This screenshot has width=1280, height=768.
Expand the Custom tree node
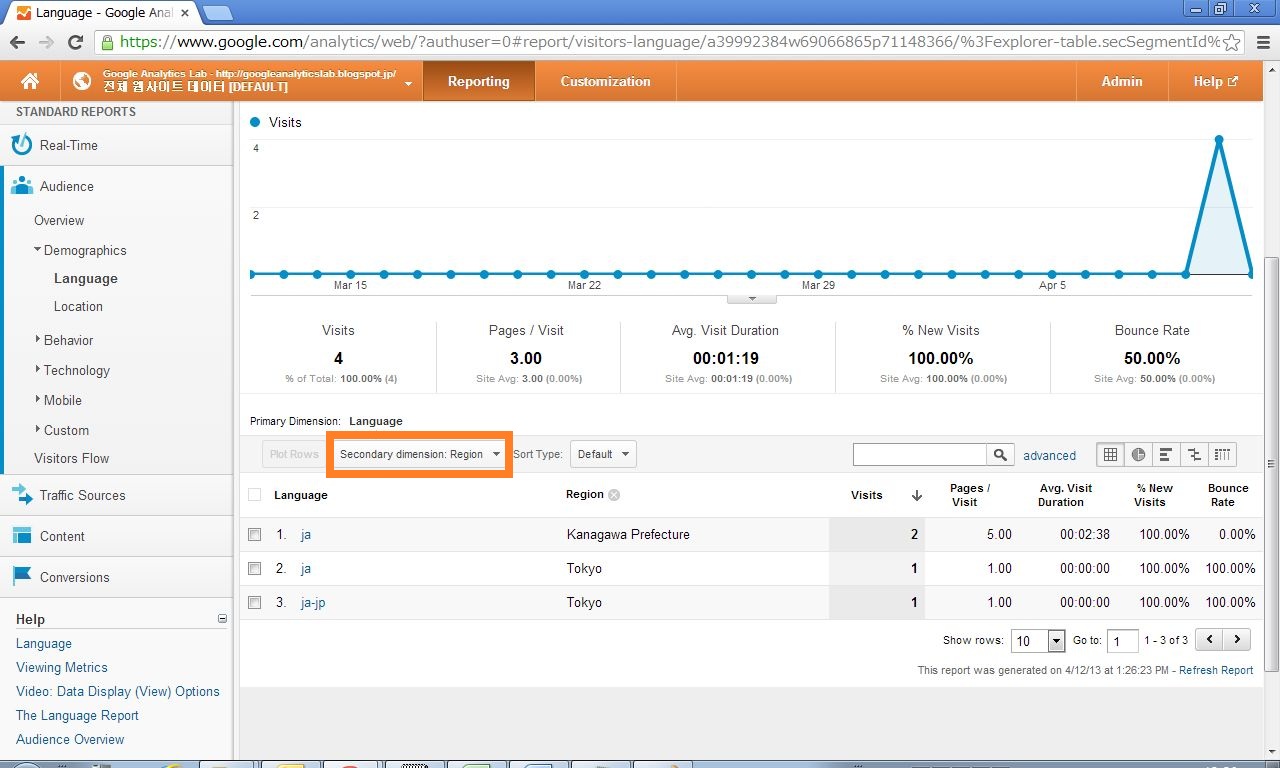pyautogui.click(x=38, y=430)
